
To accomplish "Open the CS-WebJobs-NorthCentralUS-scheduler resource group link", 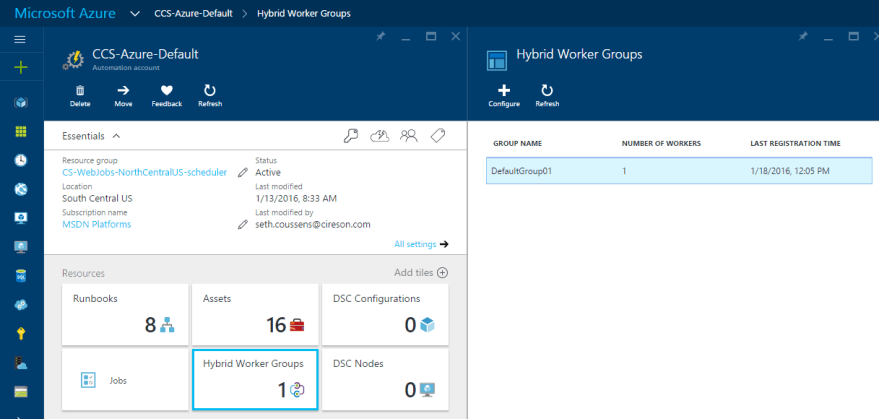I will pos(144,172).
